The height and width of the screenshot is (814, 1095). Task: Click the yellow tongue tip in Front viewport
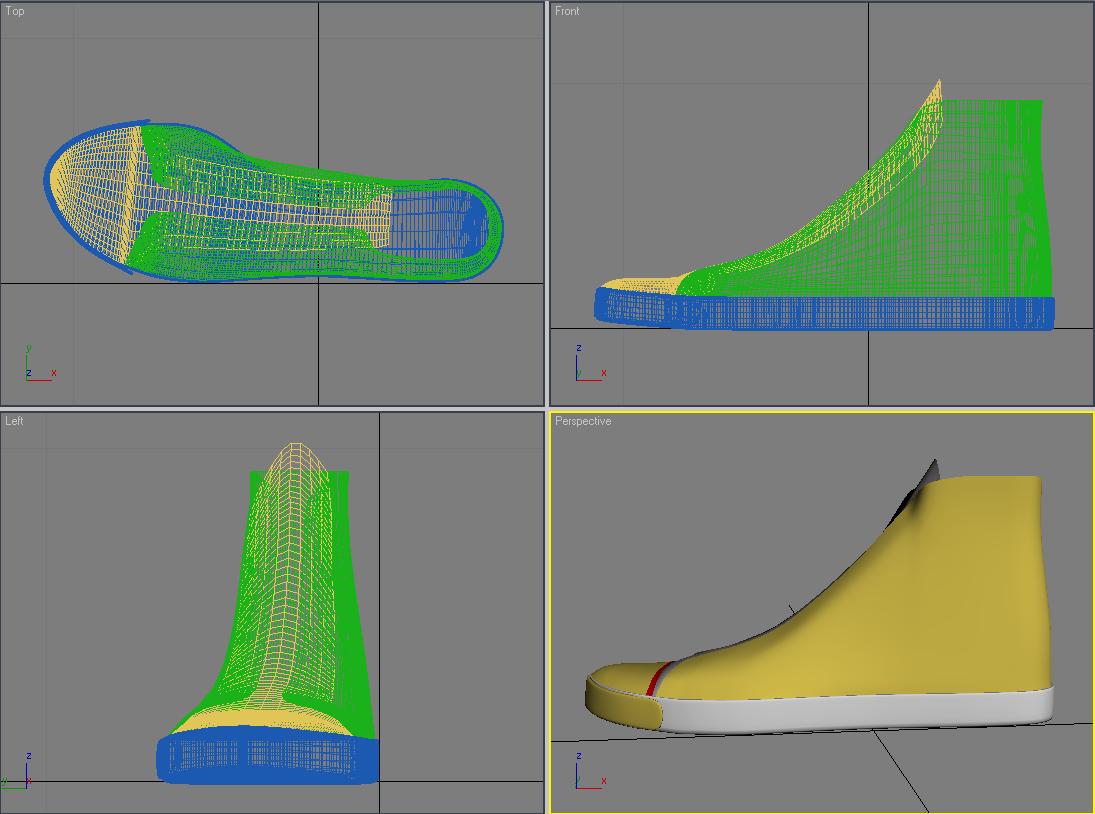tap(936, 95)
